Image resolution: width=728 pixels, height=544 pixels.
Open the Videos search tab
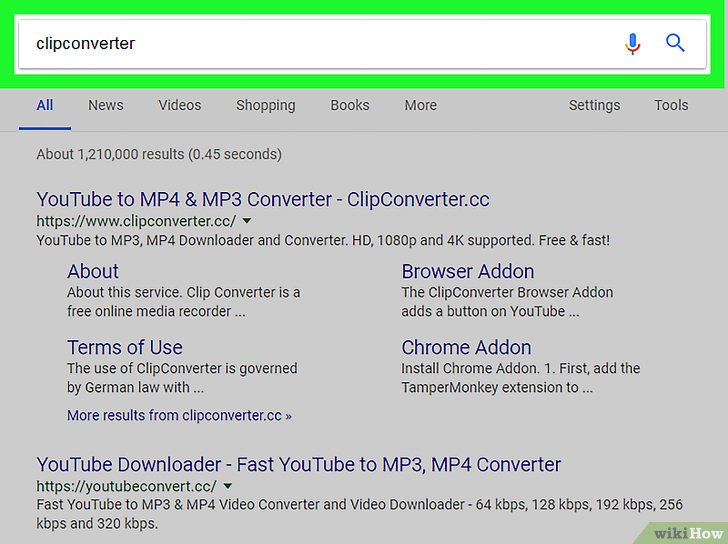(x=180, y=105)
